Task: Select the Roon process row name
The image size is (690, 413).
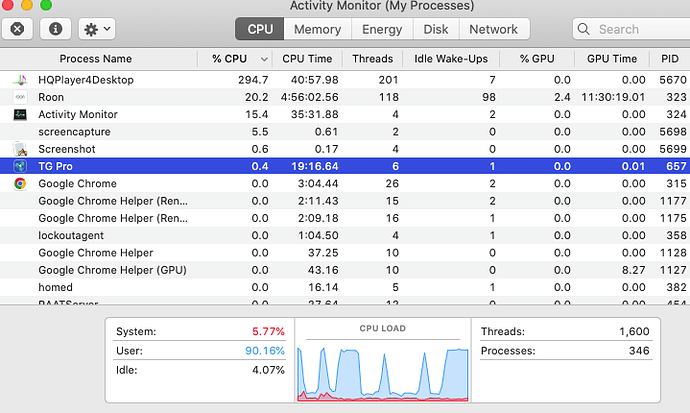Action: (51, 97)
